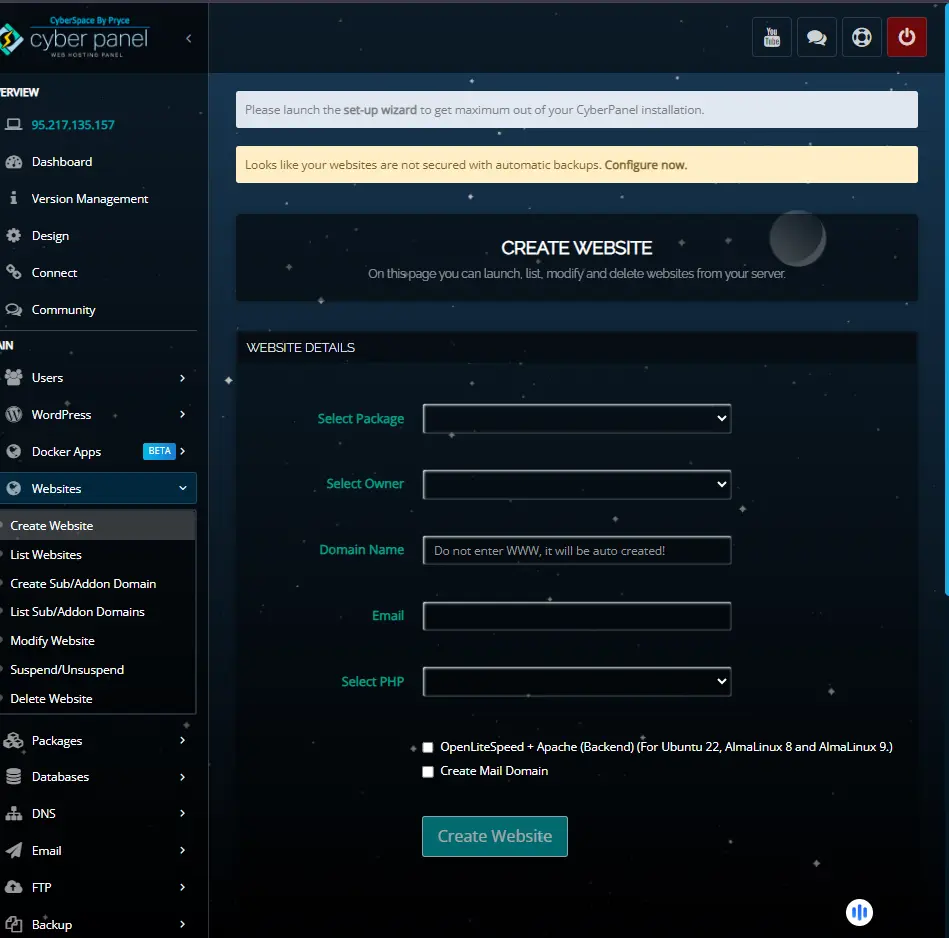This screenshot has width=949, height=938.
Task: Click the Version Management info icon
Action: [x=13, y=198]
